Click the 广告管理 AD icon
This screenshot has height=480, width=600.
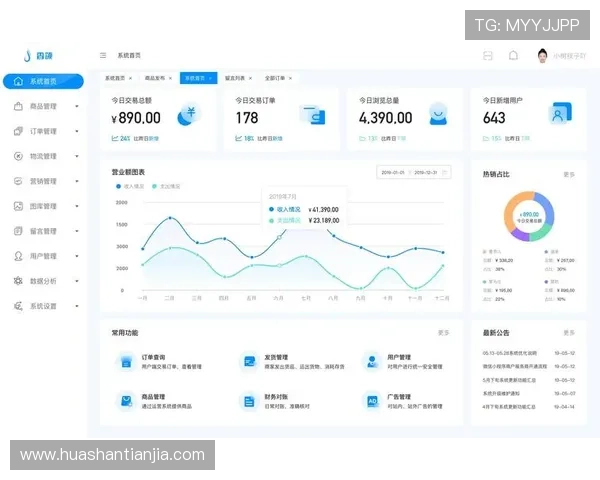(371, 401)
